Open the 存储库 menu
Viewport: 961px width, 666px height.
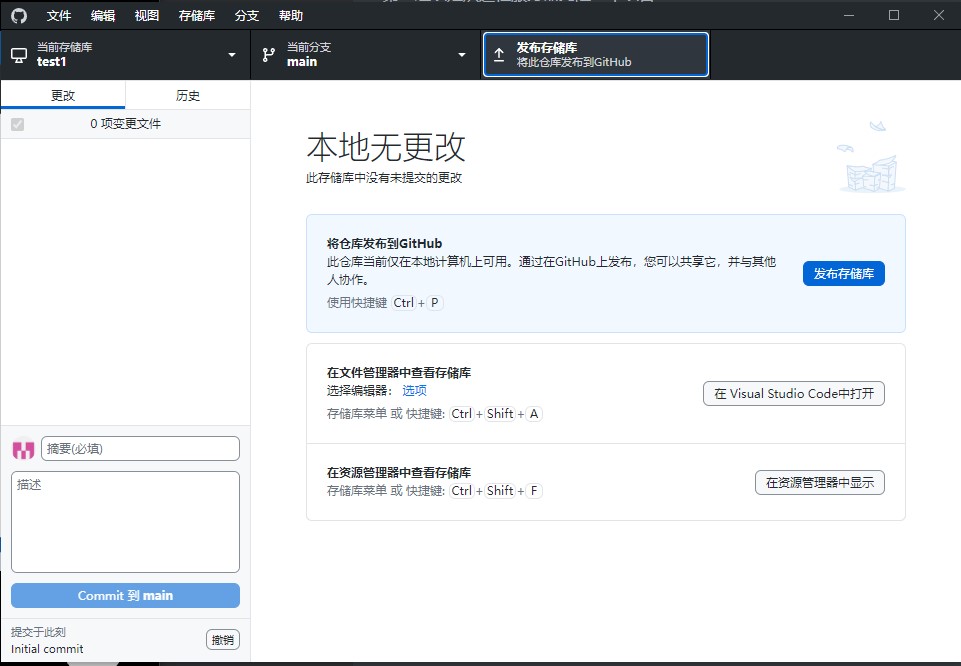click(x=196, y=16)
